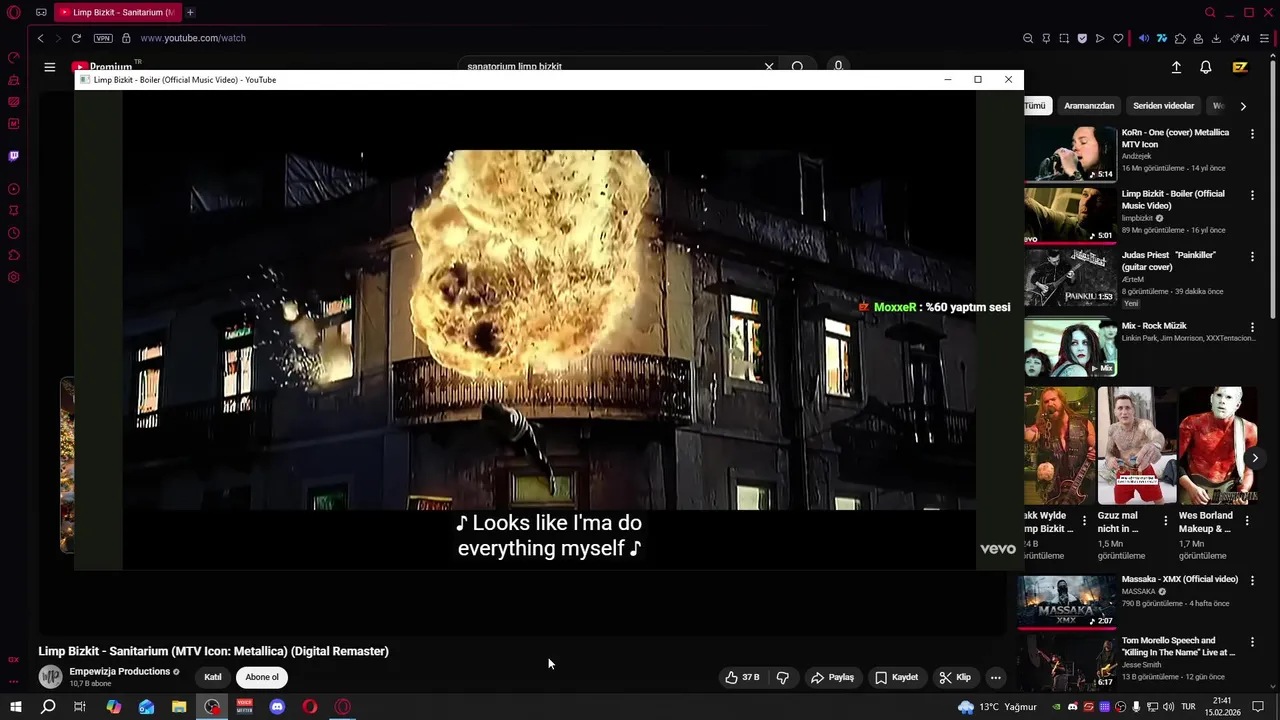
Task: Click the Paylaş share button
Action: click(832, 677)
